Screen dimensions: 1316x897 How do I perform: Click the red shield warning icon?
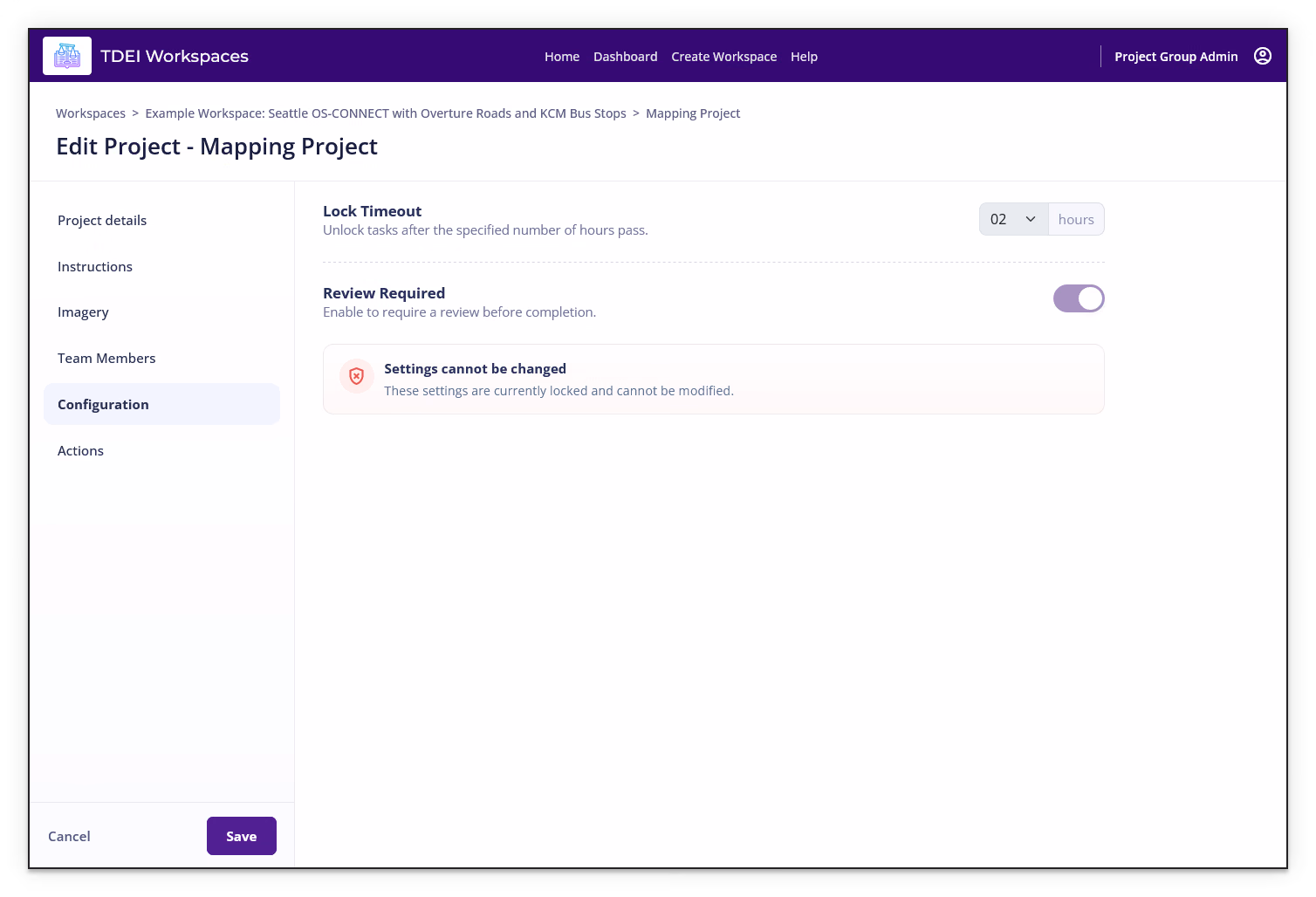(356, 376)
